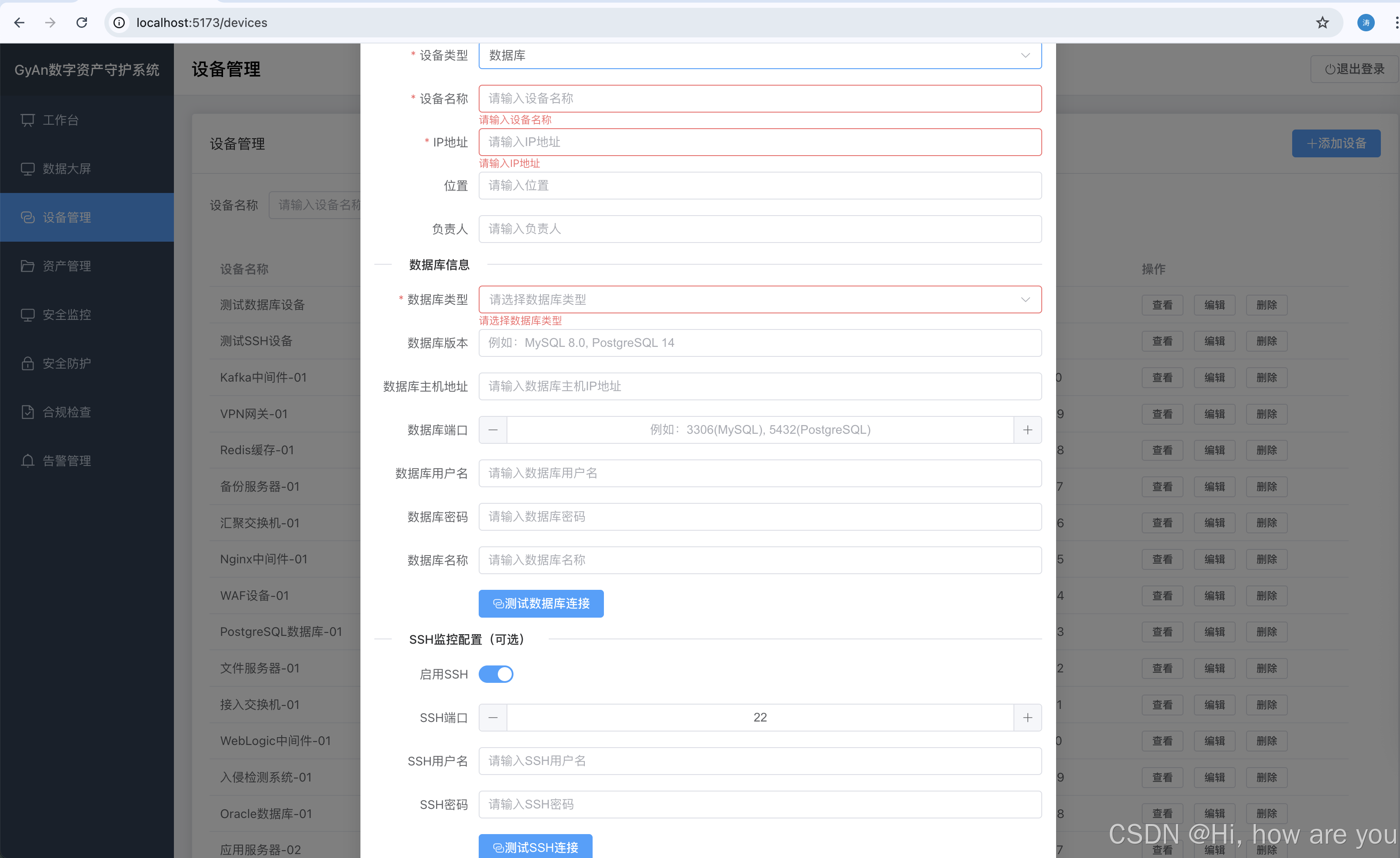1400x858 pixels.
Task: Toggle the 启用SSH switch off
Action: [x=496, y=674]
